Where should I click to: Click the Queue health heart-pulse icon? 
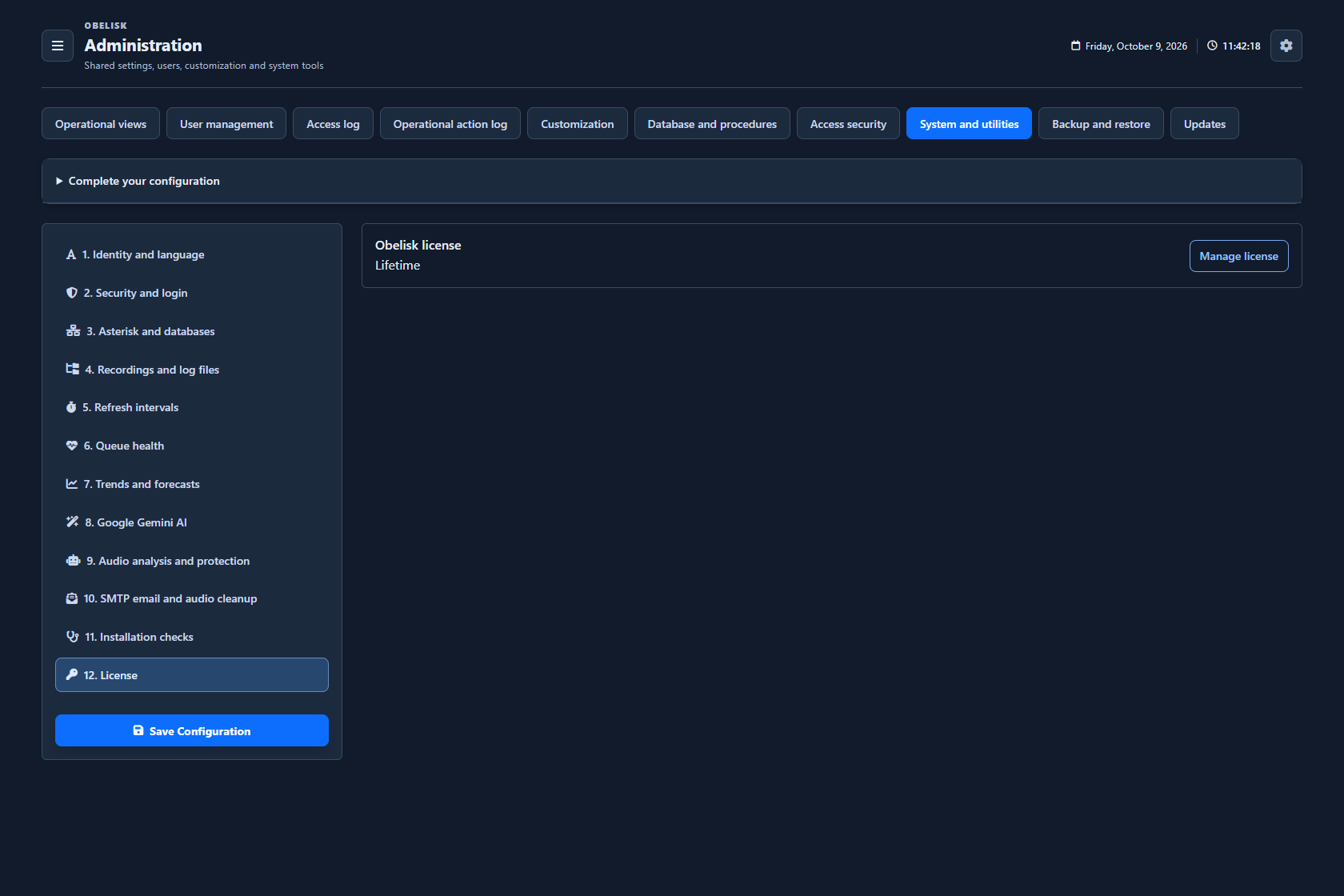pos(72,446)
